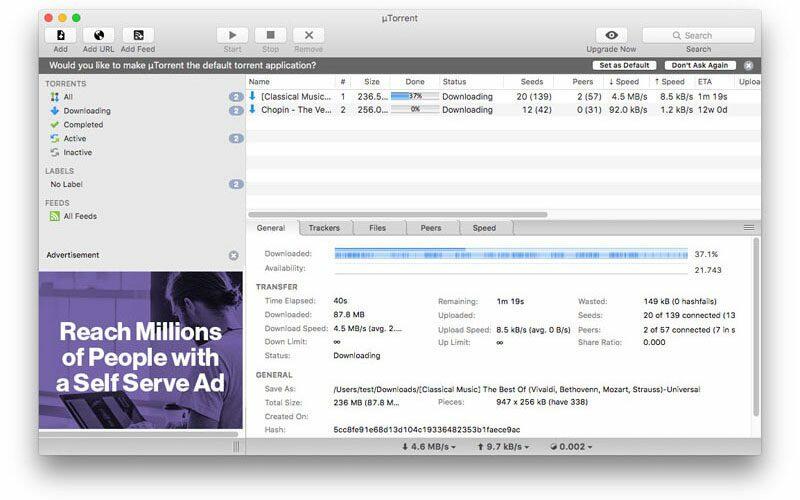Click the sidebar resize handle icon
This screenshot has height=500, width=800.
[x=236, y=446]
